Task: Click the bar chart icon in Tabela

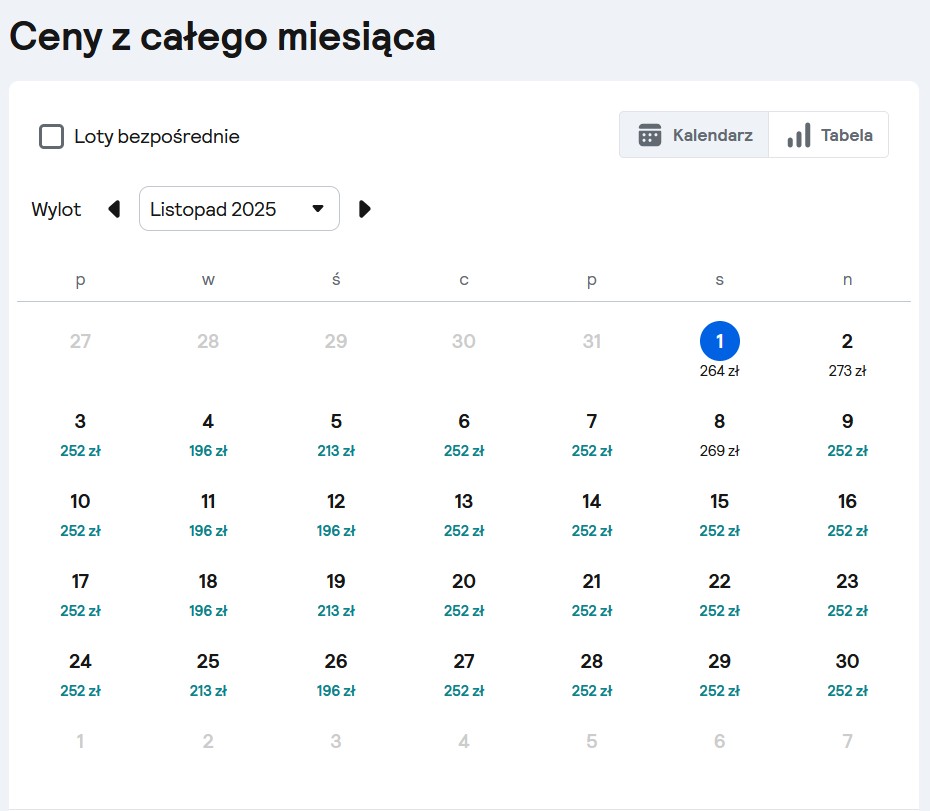Action: (x=798, y=135)
